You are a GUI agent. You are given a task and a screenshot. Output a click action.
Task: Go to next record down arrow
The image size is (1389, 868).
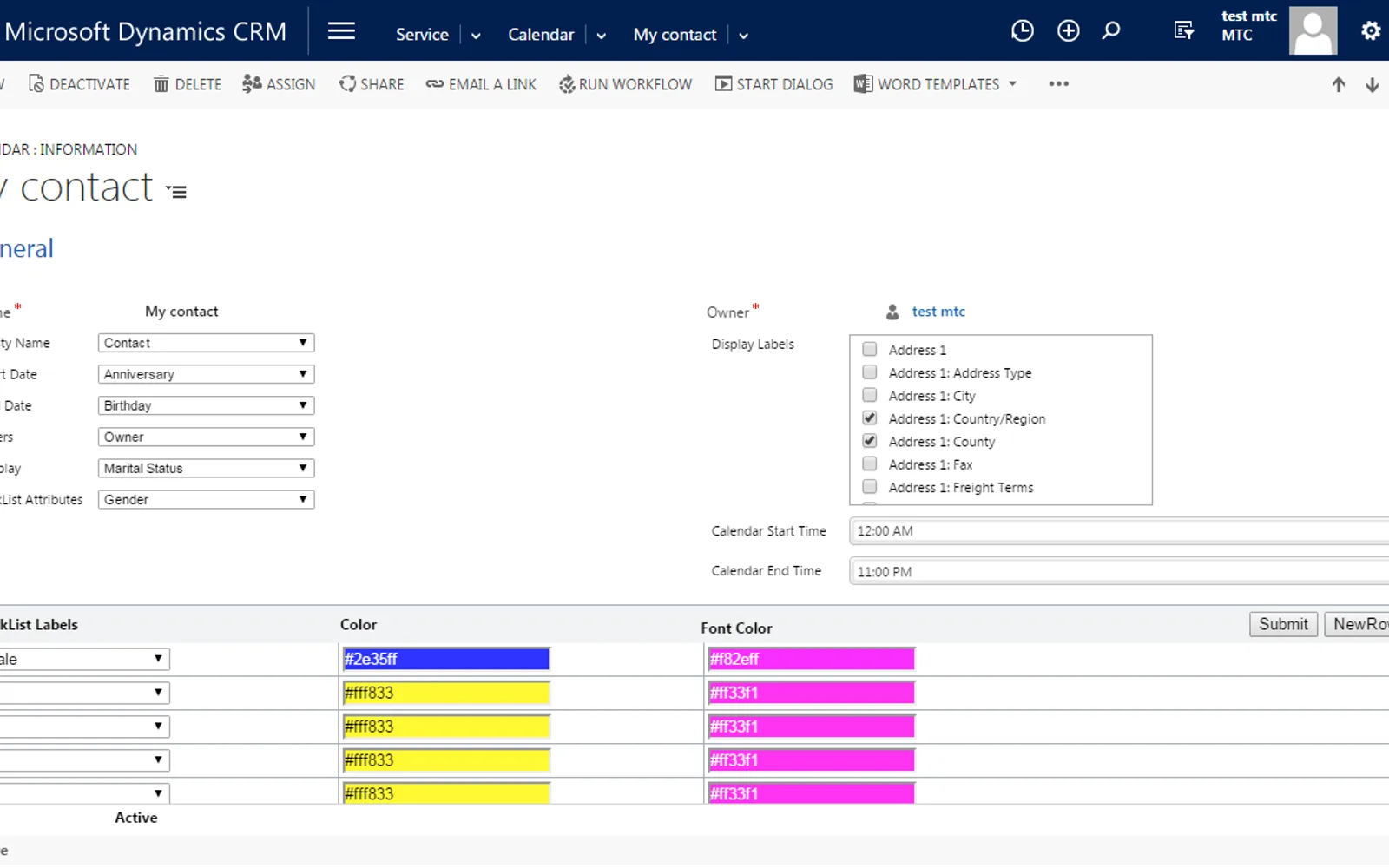click(1373, 85)
